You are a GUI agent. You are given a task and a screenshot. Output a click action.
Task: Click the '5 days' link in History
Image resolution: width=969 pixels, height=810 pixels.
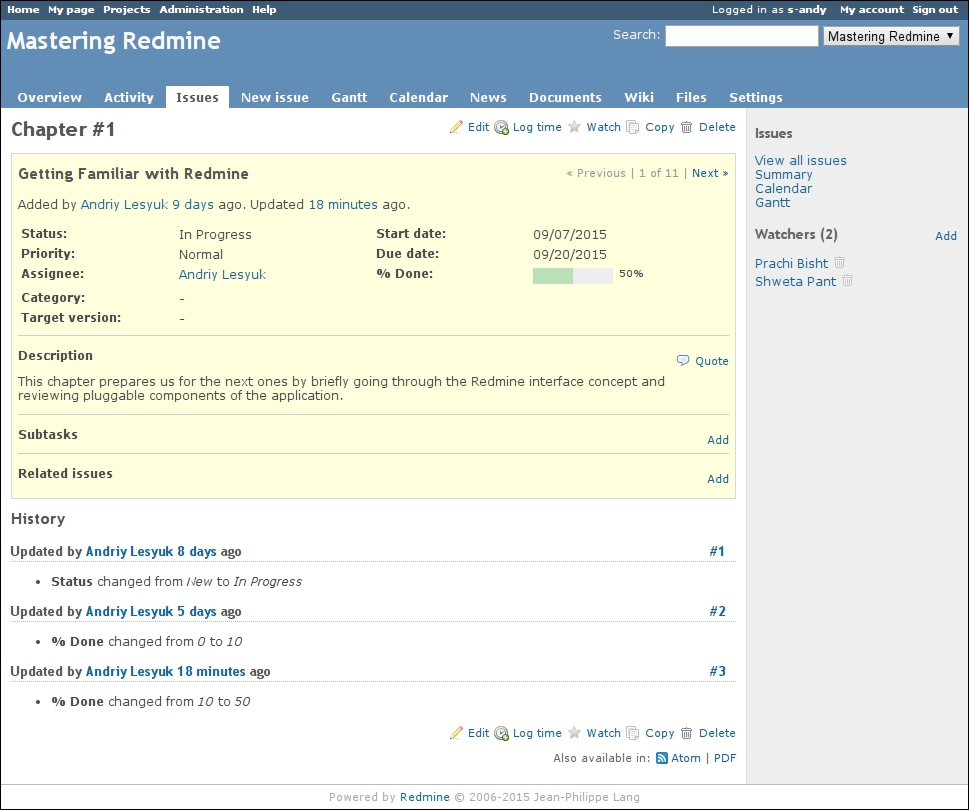coord(197,612)
